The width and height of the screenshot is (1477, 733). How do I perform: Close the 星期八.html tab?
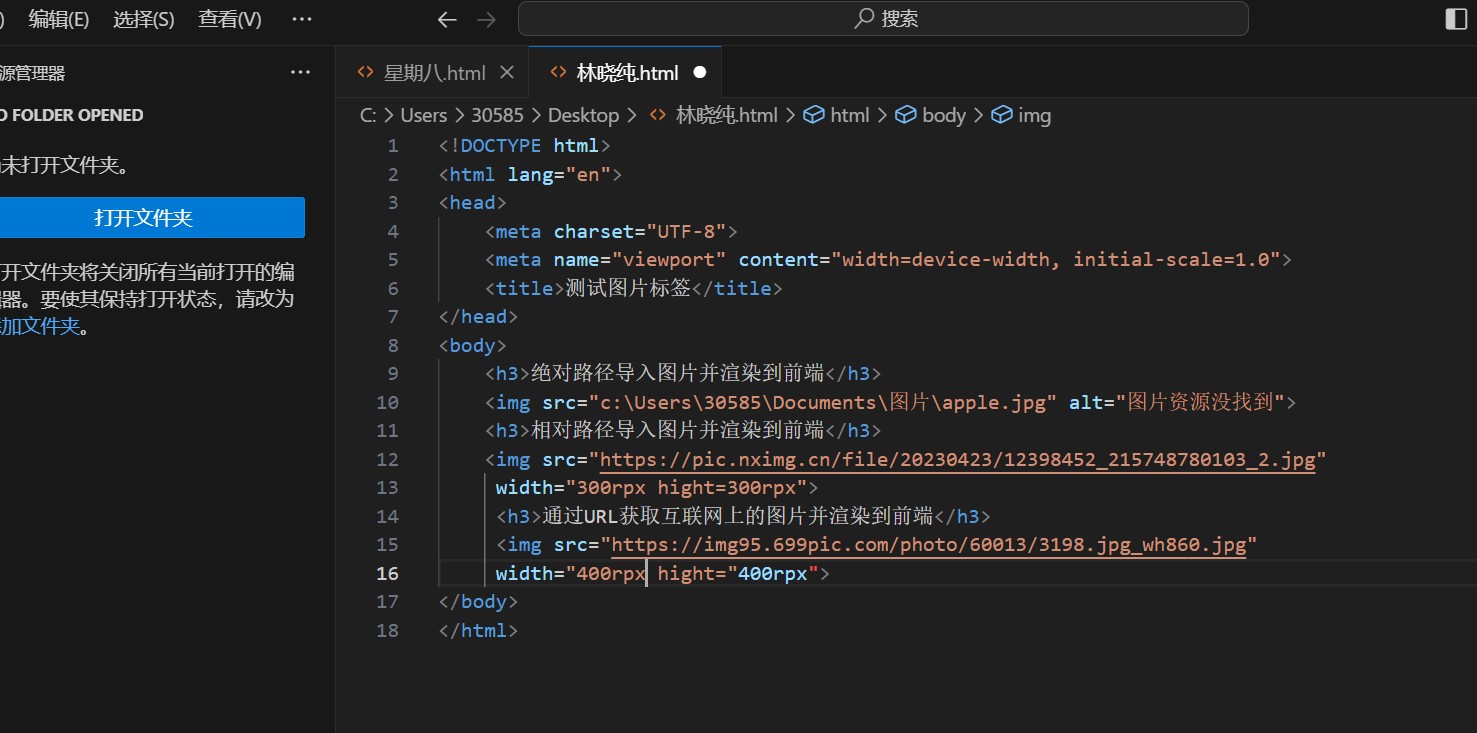click(x=506, y=72)
